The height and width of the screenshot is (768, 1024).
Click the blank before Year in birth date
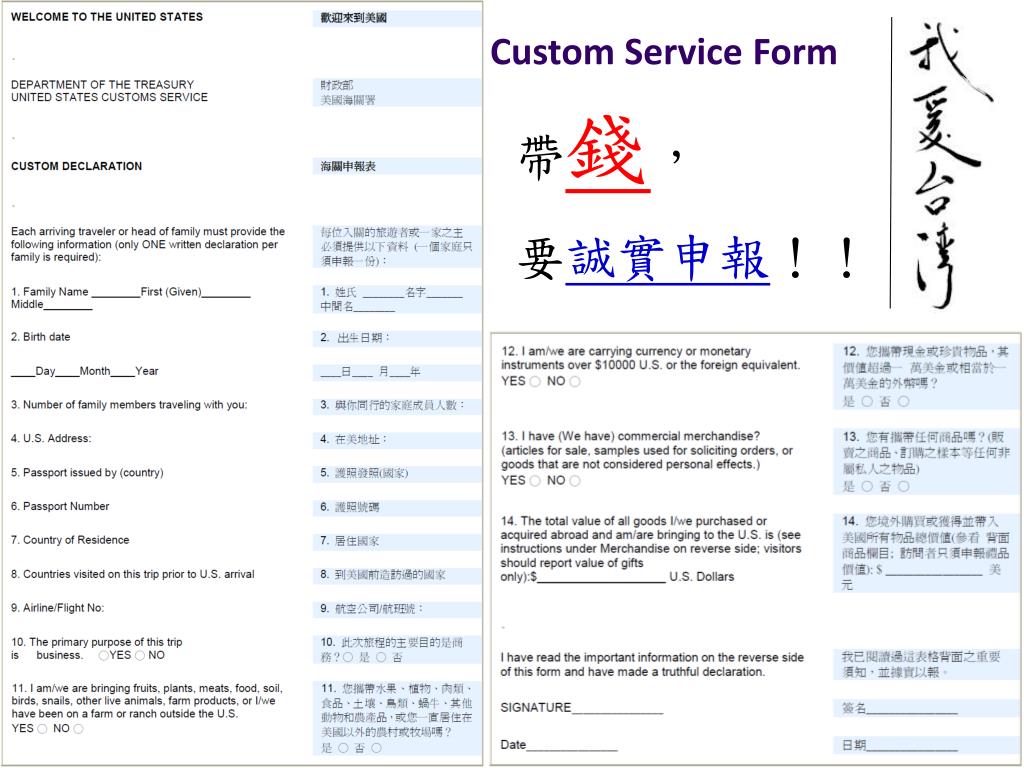click(x=123, y=372)
